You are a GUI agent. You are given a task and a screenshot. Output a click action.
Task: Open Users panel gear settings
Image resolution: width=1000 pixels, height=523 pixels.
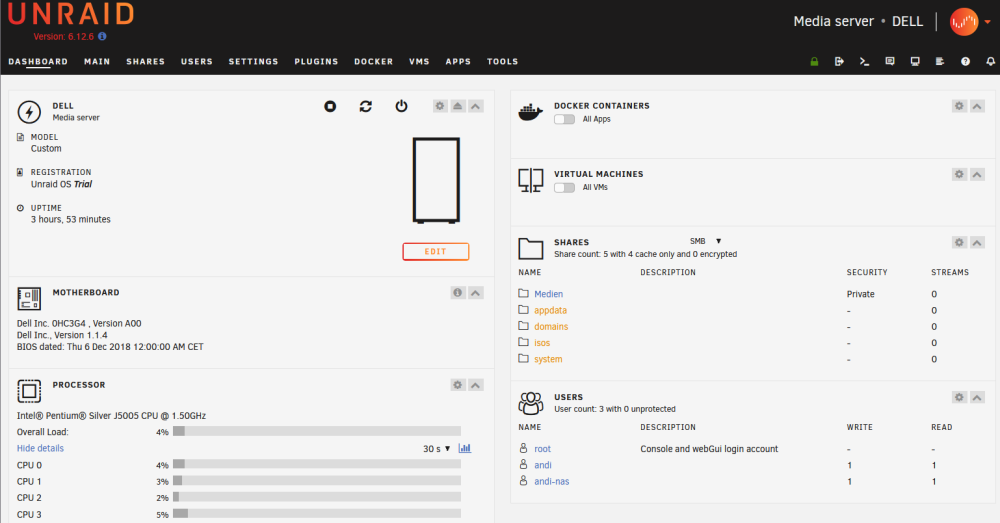(959, 397)
